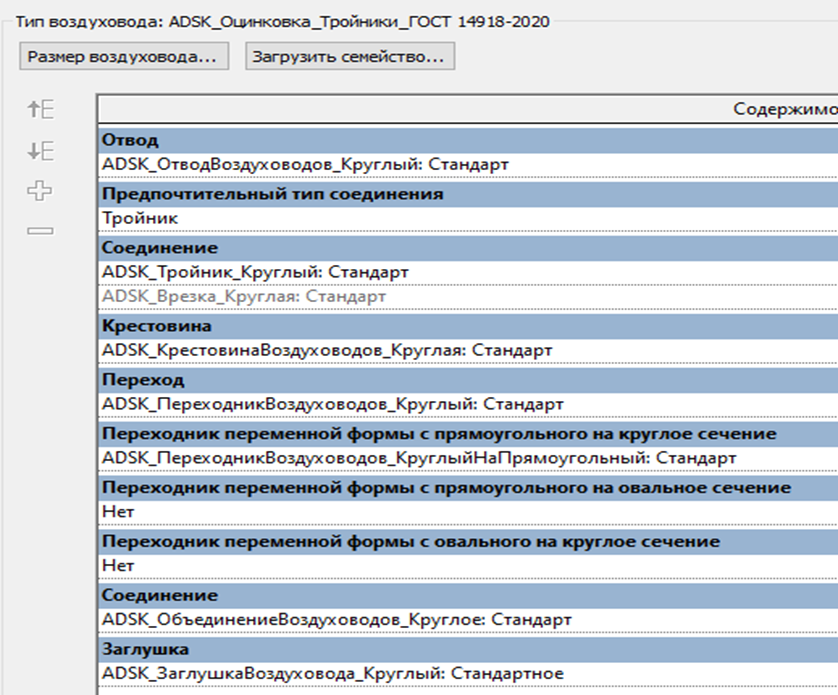Click the 'Отвод' group header

(x=468, y=140)
